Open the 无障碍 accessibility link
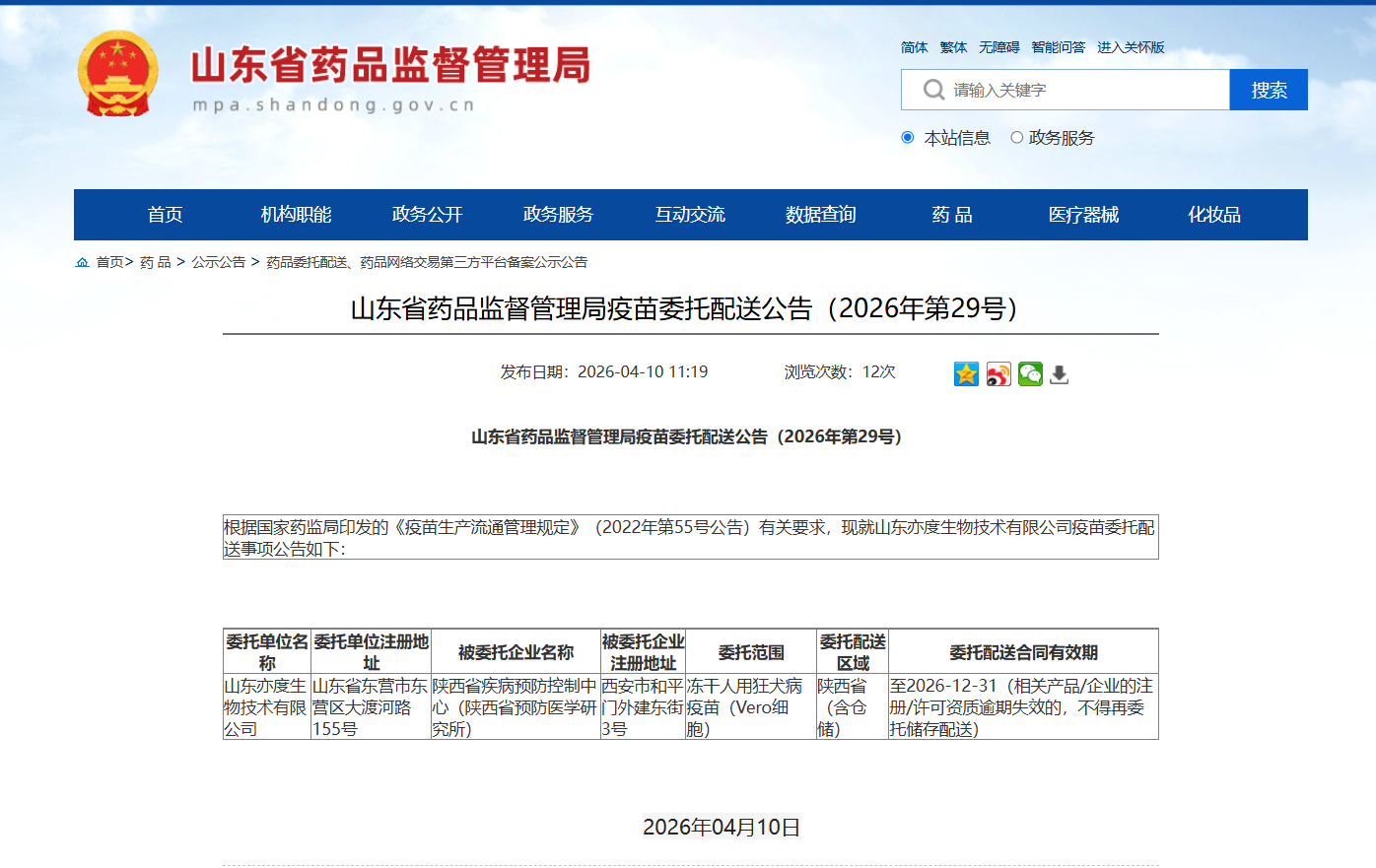Image resolution: width=1376 pixels, height=868 pixels. (x=999, y=47)
